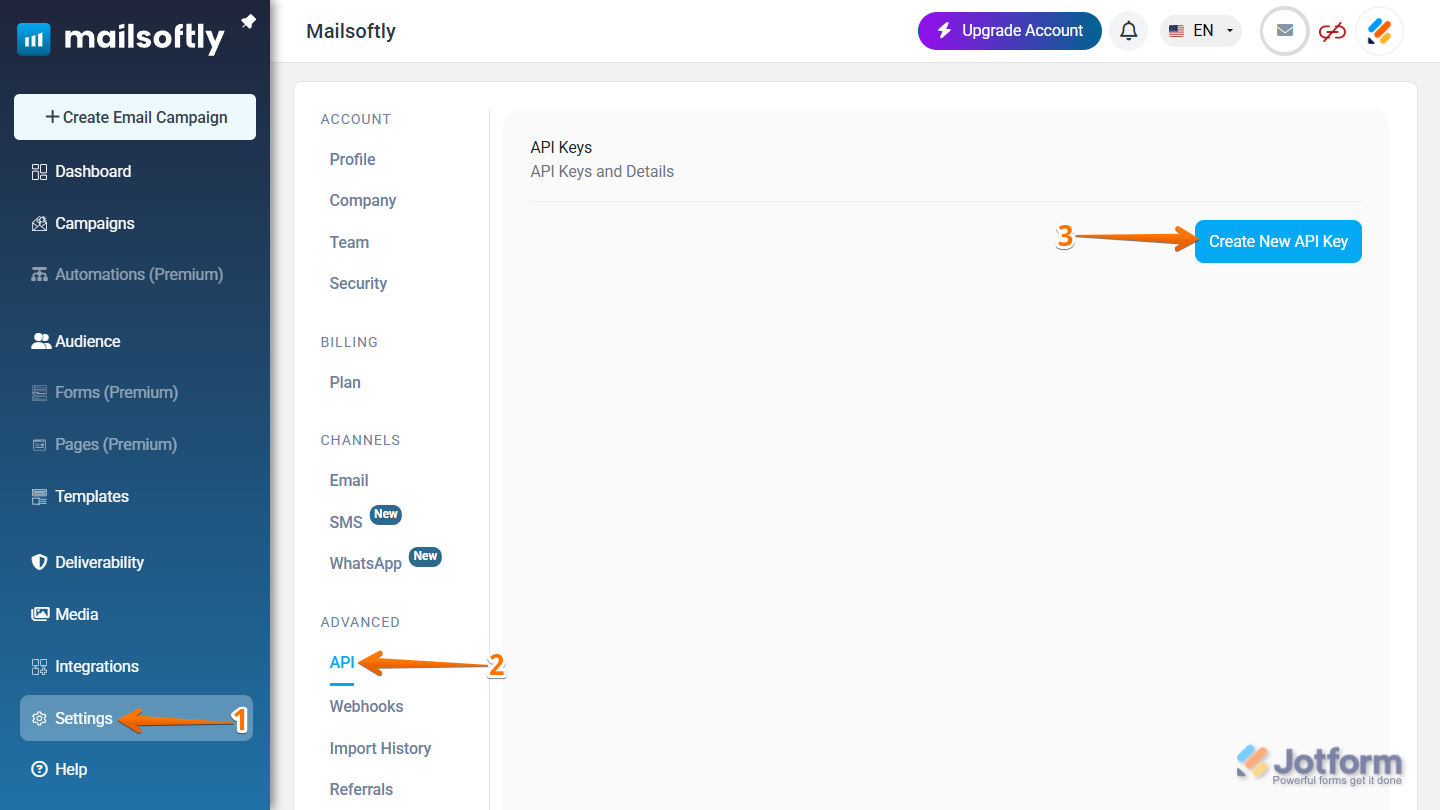Image resolution: width=1440 pixels, height=810 pixels.
Task: Open the Dashboard from the sidebar
Action: 93,171
